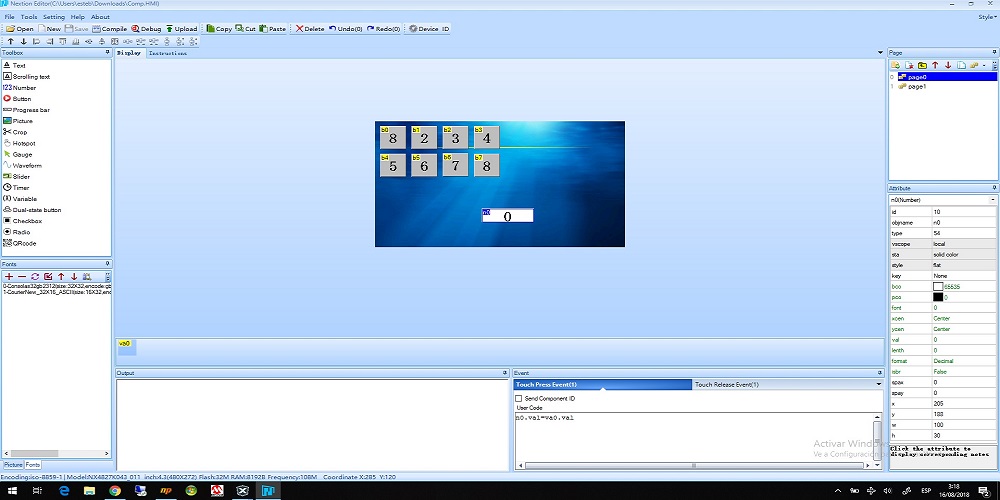Add a Dual-state button component
1000x500 pixels.
click(x=33, y=210)
